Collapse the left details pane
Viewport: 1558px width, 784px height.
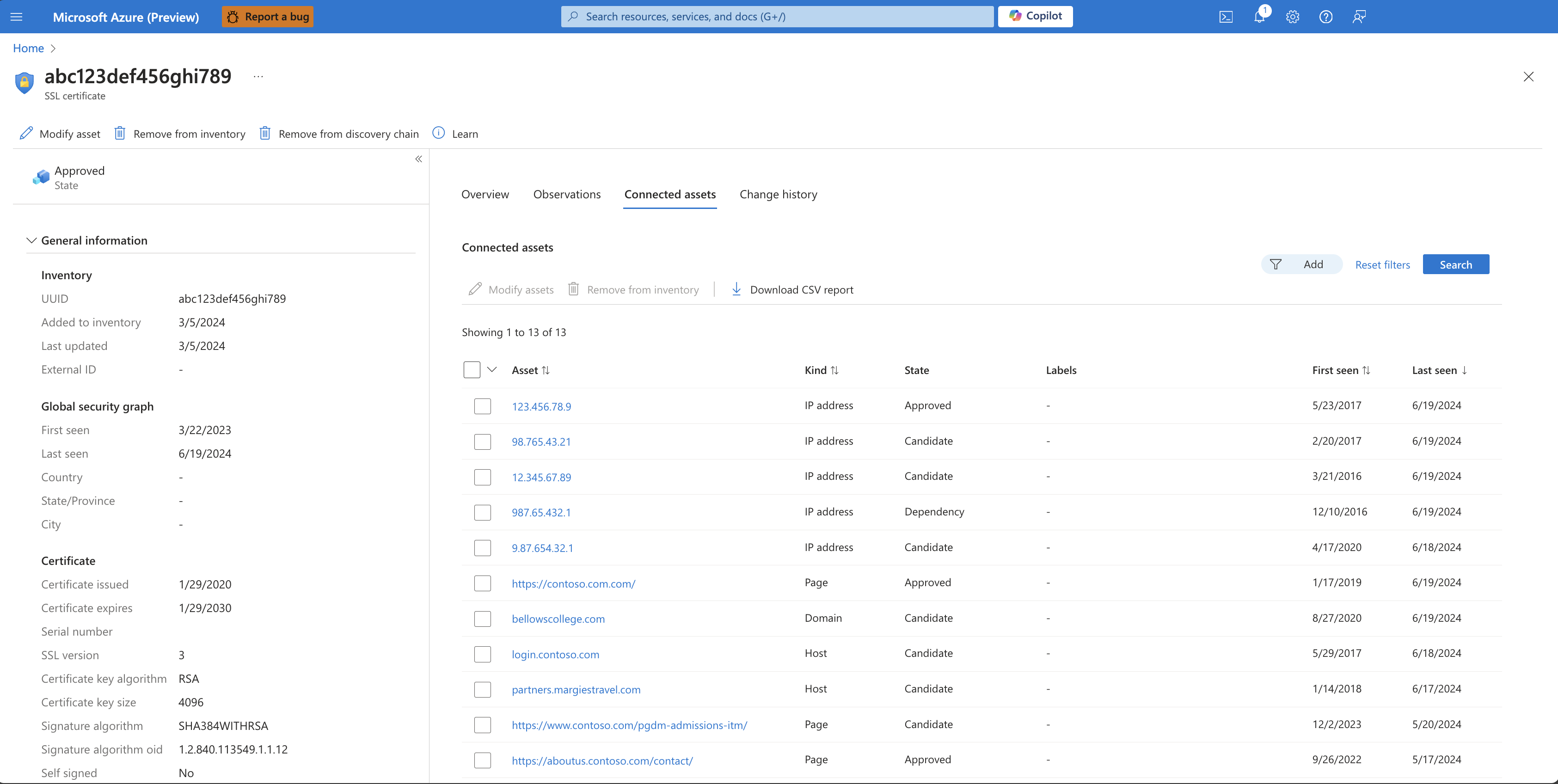tap(418, 159)
